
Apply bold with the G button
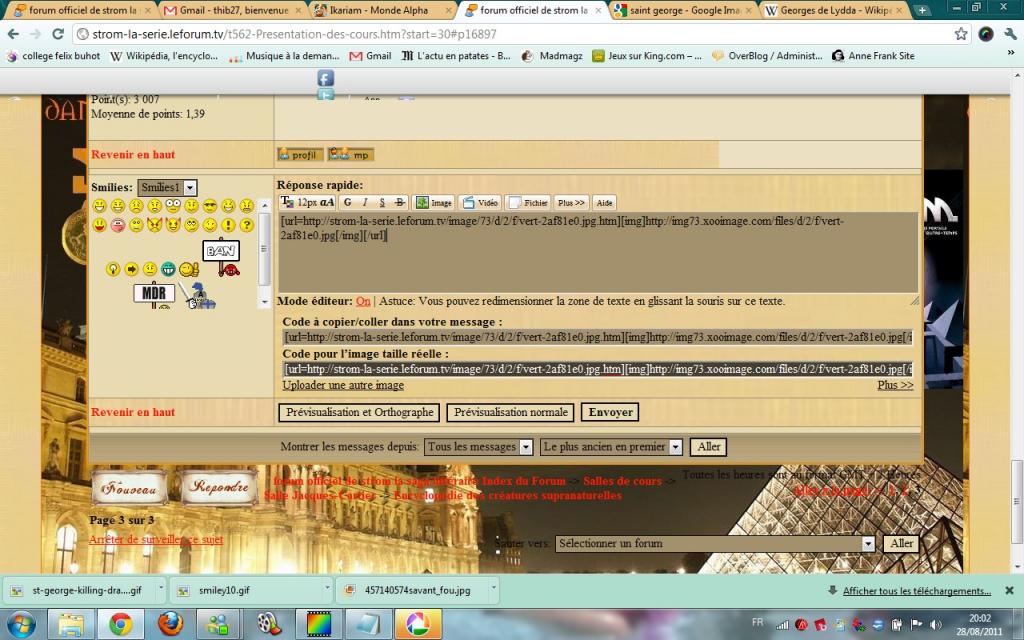(347, 202)
